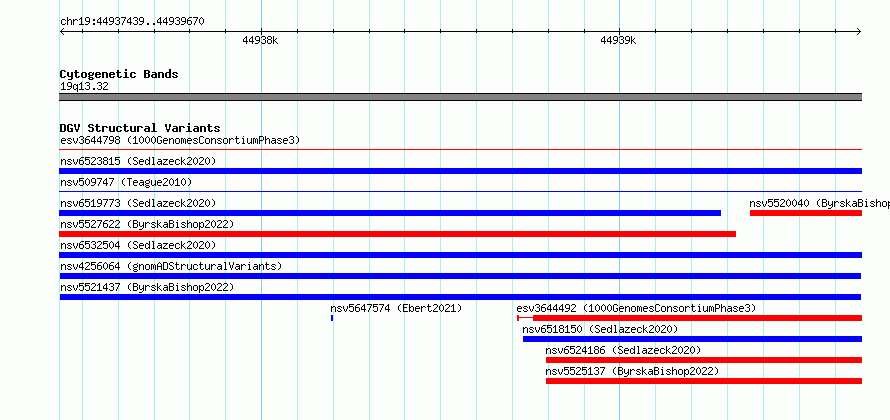Open the nsv5520040 ByrskaBishop label
This screenshot has height=420, width=890.
coord(819,203)
